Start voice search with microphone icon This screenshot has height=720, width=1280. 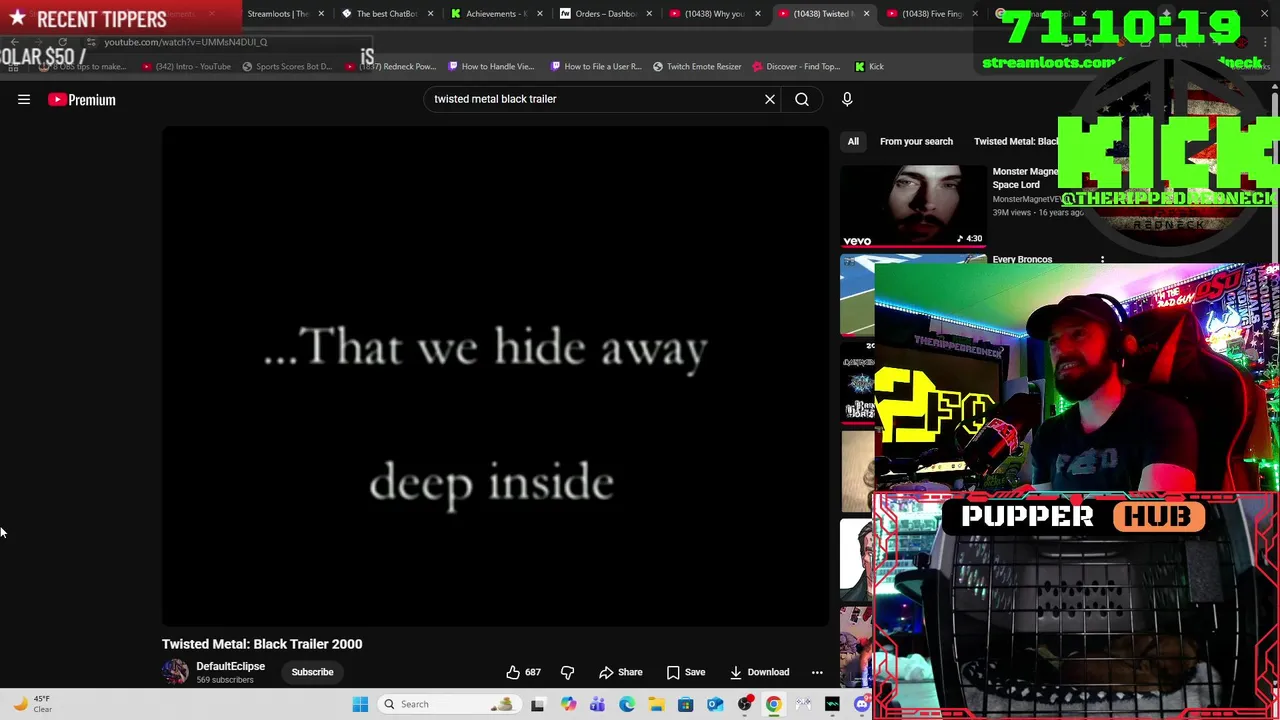click(847, 99)
